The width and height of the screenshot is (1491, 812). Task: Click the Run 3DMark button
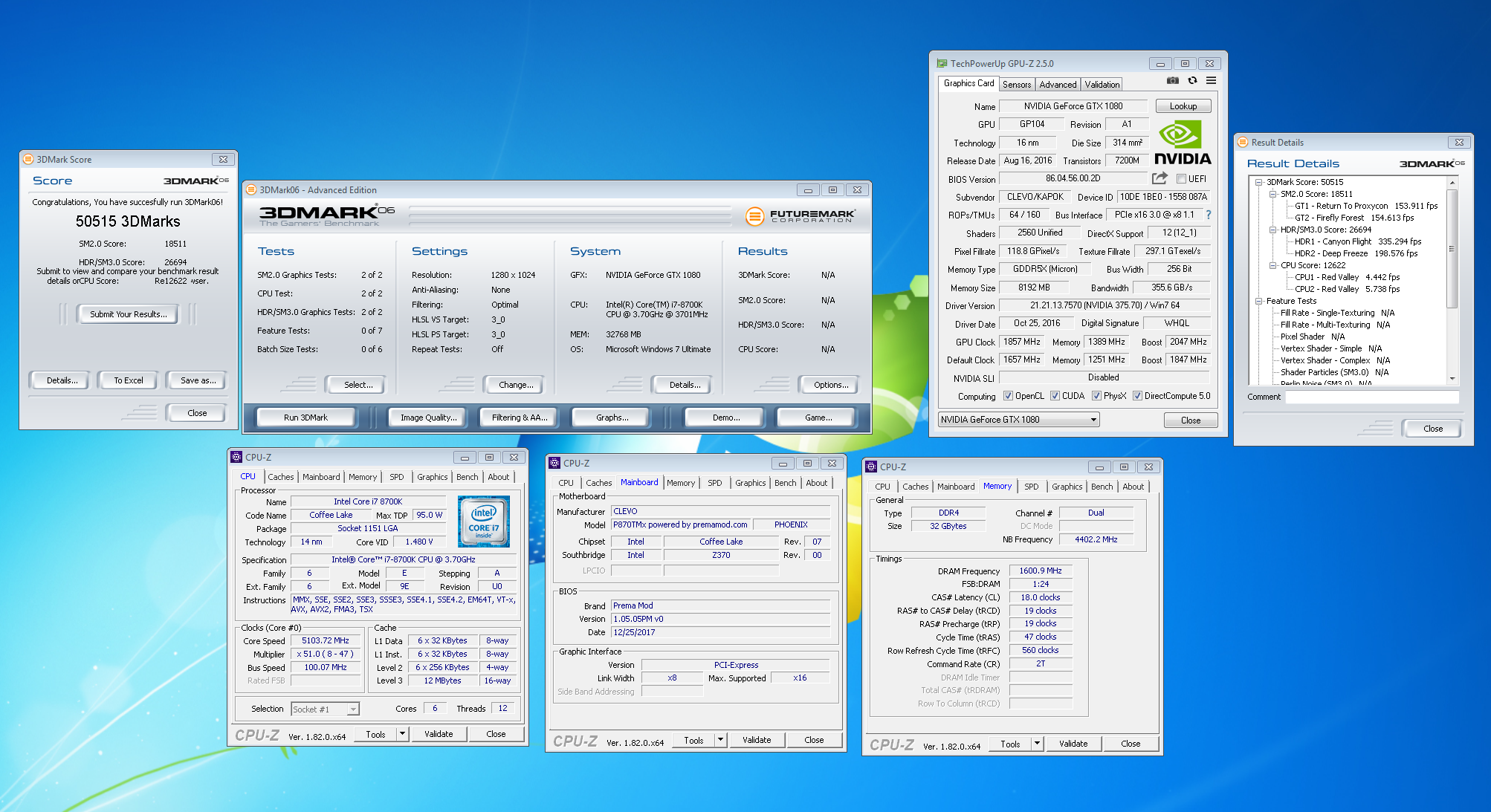coord(305,418)
